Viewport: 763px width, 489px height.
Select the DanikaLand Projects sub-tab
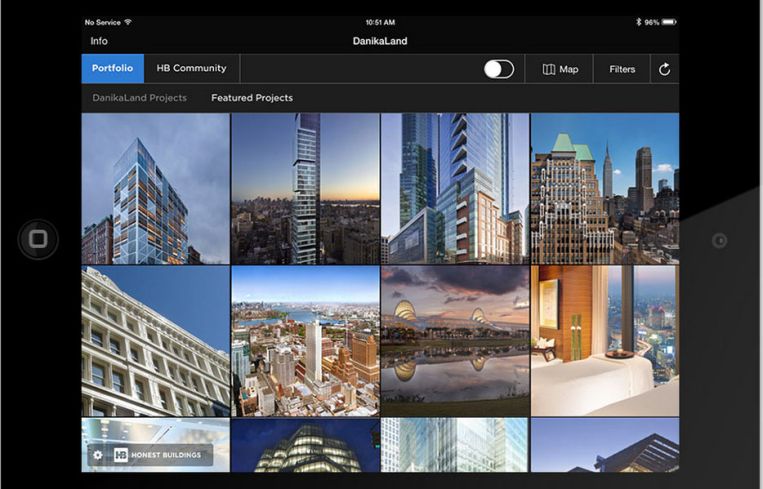[x=139, y=98]
